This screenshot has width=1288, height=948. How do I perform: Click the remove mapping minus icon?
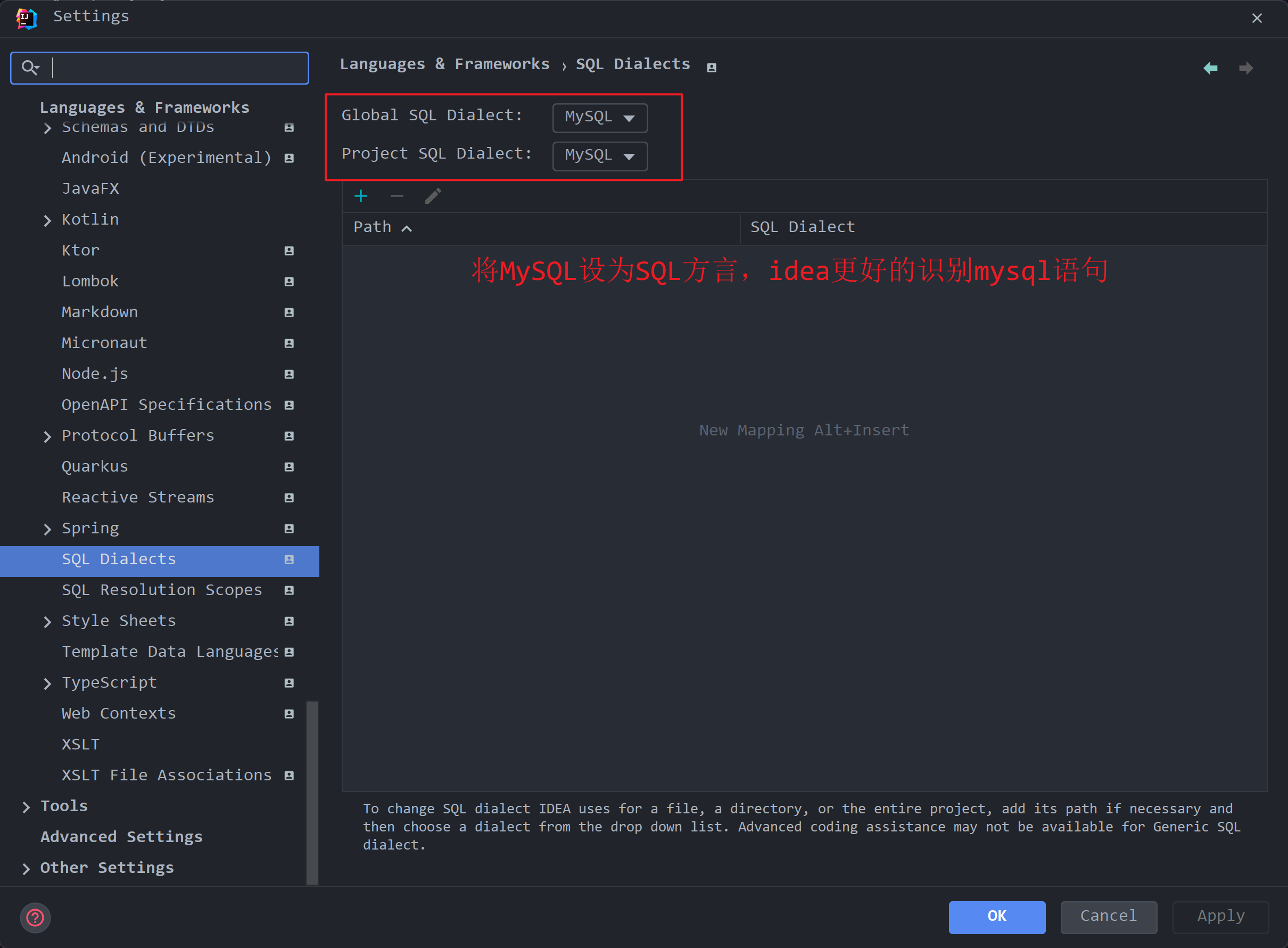point(397,196)
